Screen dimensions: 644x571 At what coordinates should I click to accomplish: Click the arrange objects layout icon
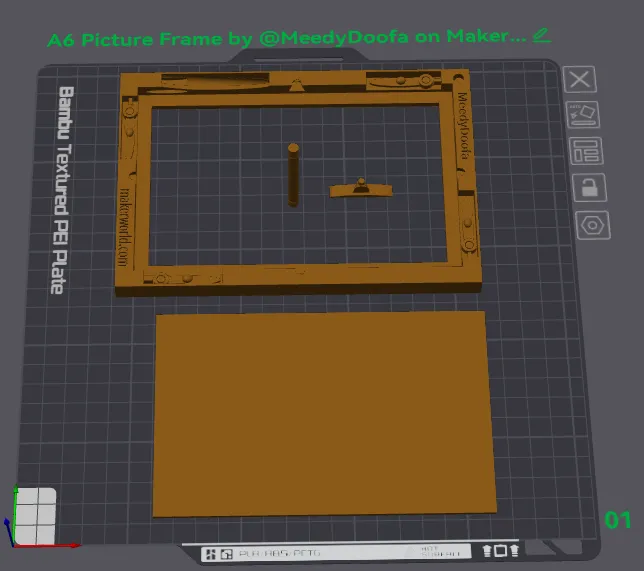click(x=586, y=151)
